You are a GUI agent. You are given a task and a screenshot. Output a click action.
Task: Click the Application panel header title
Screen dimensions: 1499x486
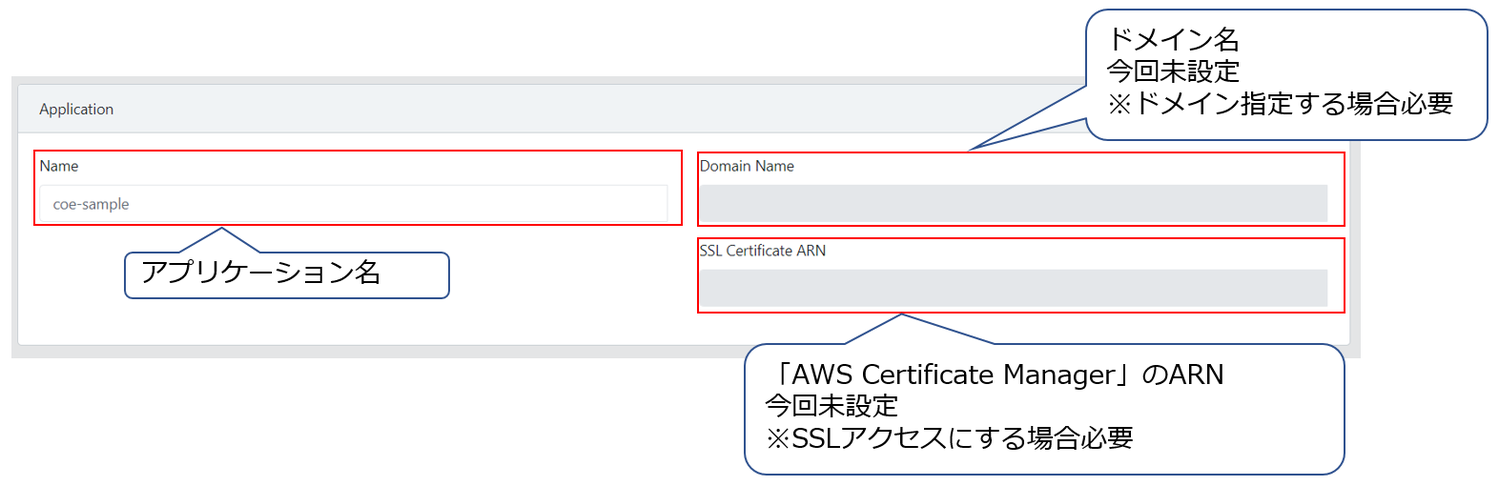point(76,109)
